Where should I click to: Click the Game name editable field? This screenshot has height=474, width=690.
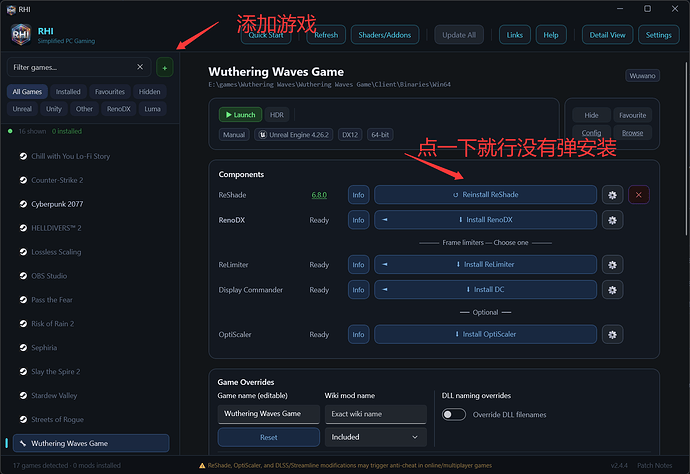click(268, 414)
